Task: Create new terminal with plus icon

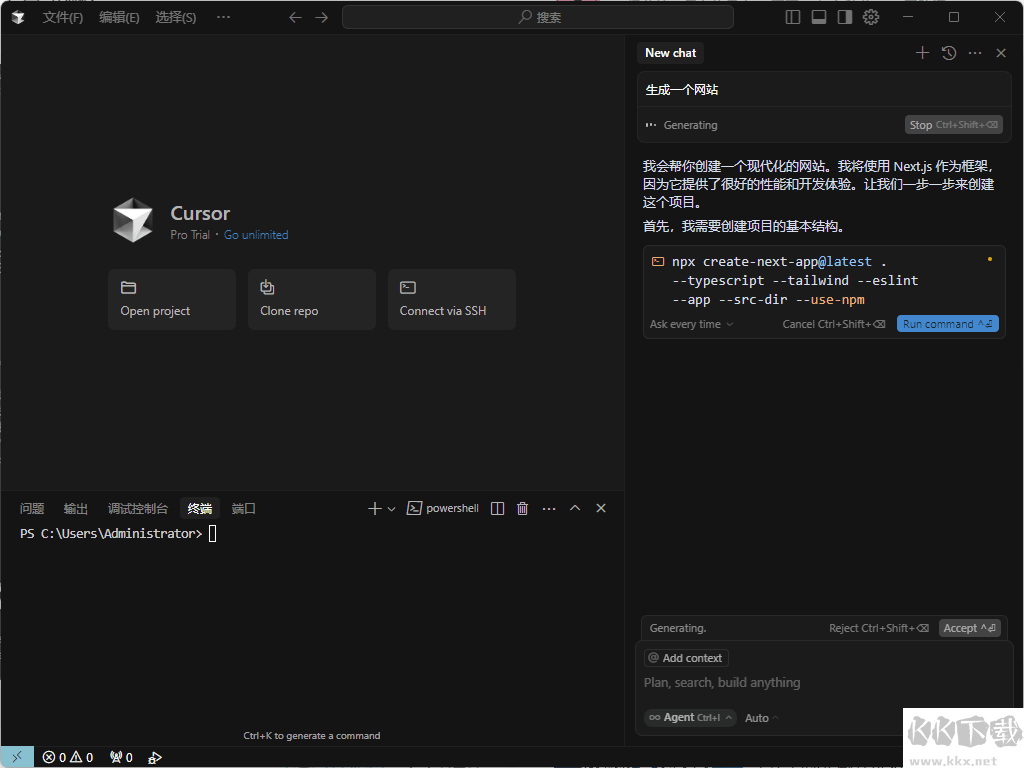Action: point(374,509)
